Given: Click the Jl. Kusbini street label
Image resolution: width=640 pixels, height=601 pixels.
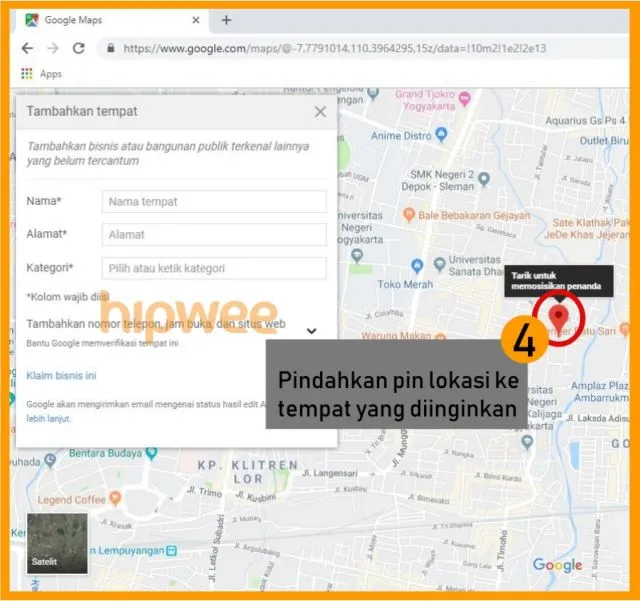Looking at the screenshot, I should click(256, 497).
